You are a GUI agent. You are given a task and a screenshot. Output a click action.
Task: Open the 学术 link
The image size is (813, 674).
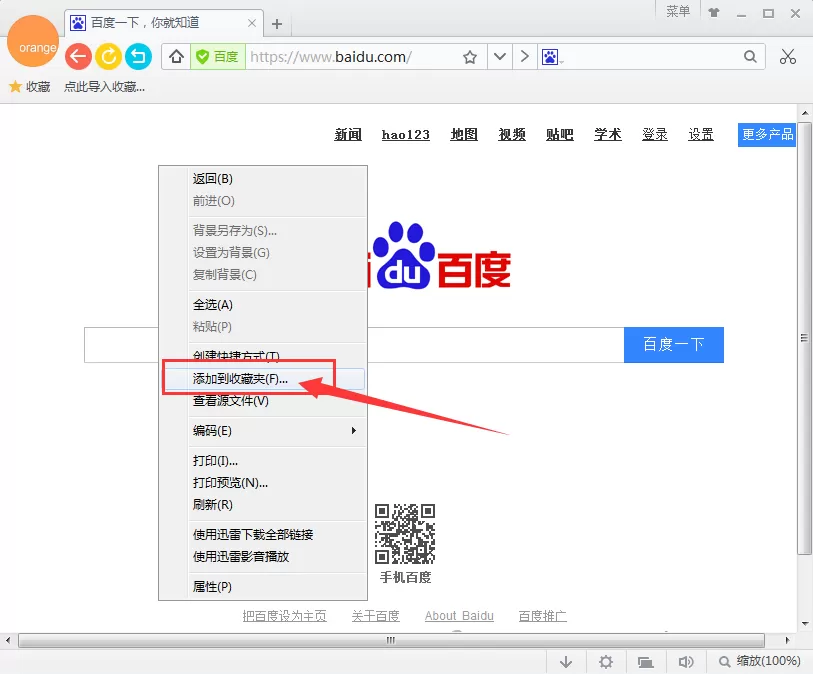point(608,135)
